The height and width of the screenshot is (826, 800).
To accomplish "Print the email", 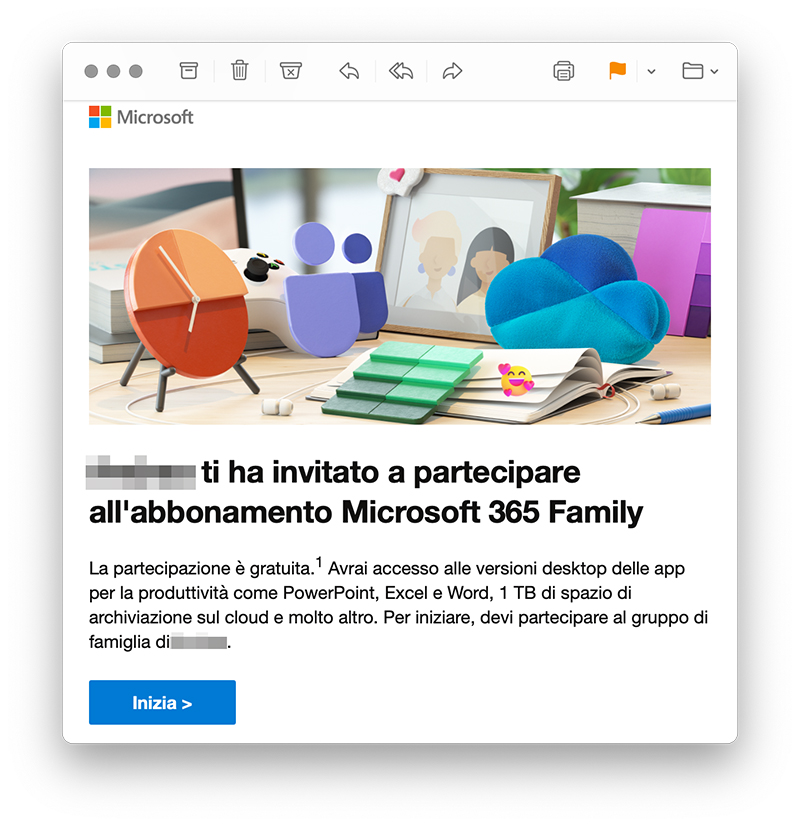I will pos(563,71).
